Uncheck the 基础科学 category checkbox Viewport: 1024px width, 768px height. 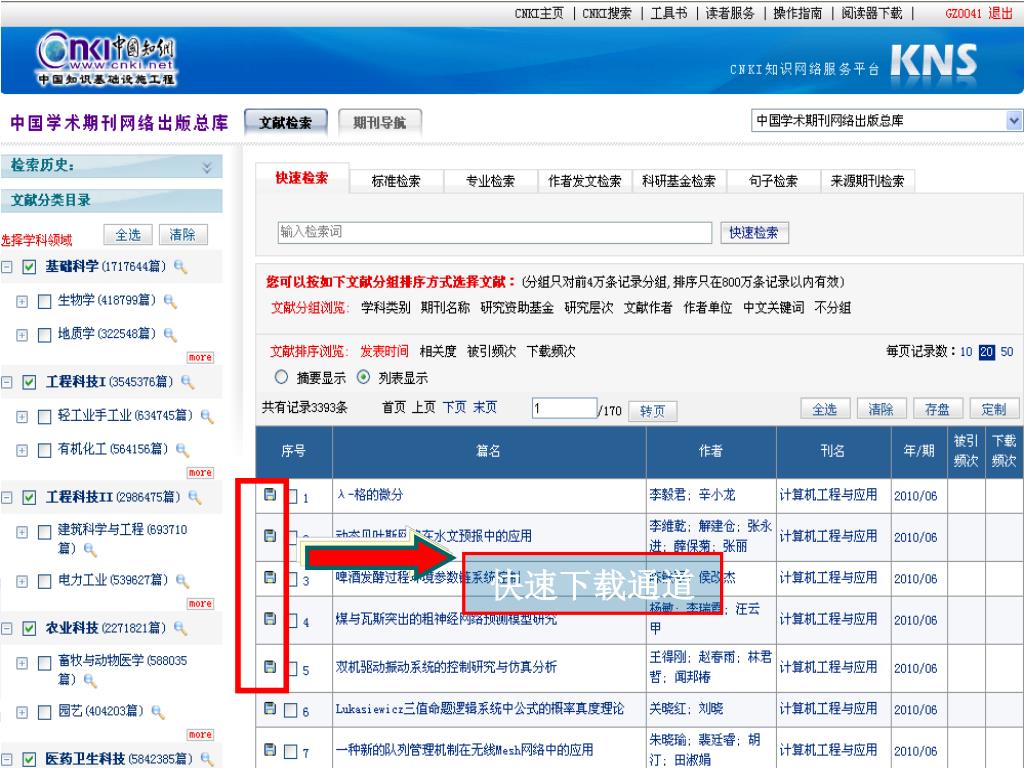(29, 266)
